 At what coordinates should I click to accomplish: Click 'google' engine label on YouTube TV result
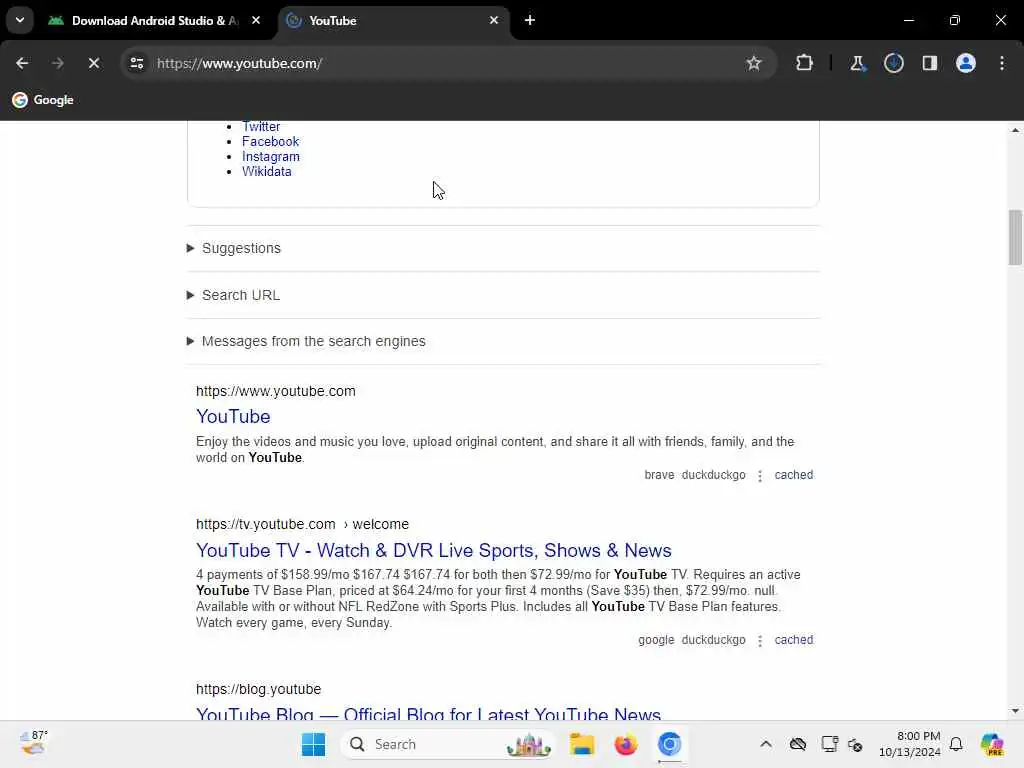click(656, 640)
